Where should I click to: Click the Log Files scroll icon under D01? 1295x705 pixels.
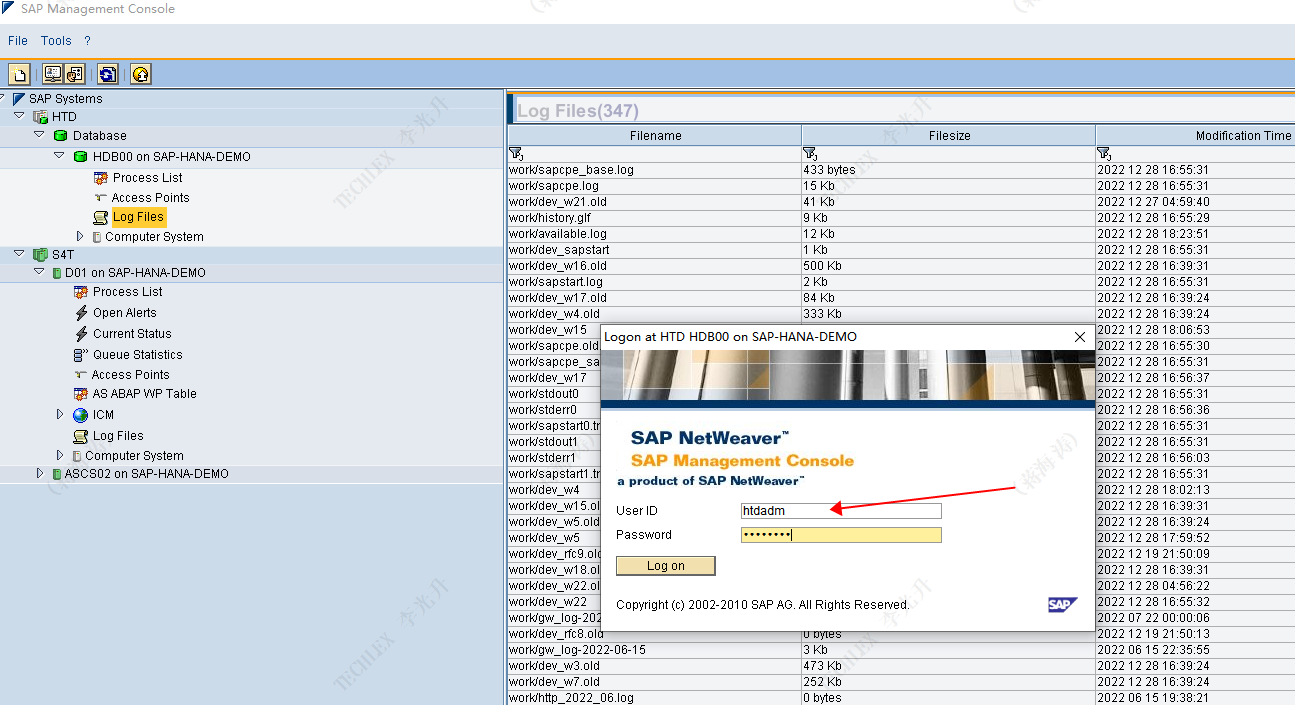(81, 436)
